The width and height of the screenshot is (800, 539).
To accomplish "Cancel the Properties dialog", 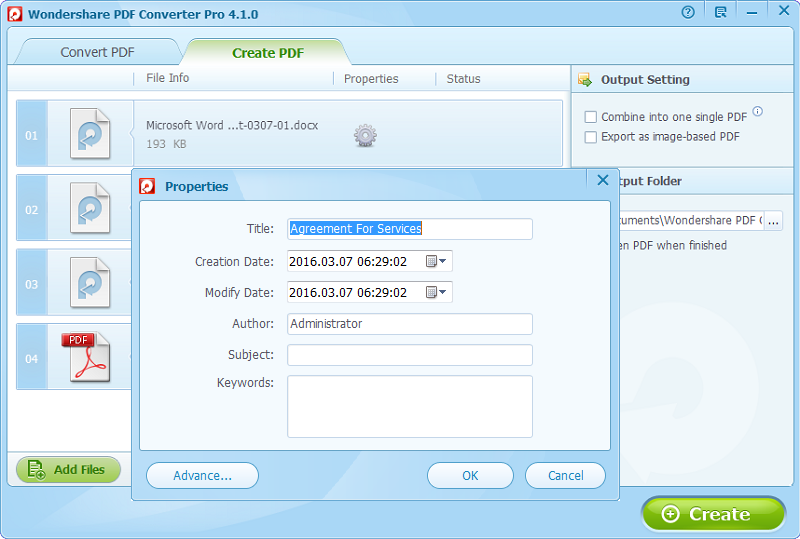I will coord(565,476).
